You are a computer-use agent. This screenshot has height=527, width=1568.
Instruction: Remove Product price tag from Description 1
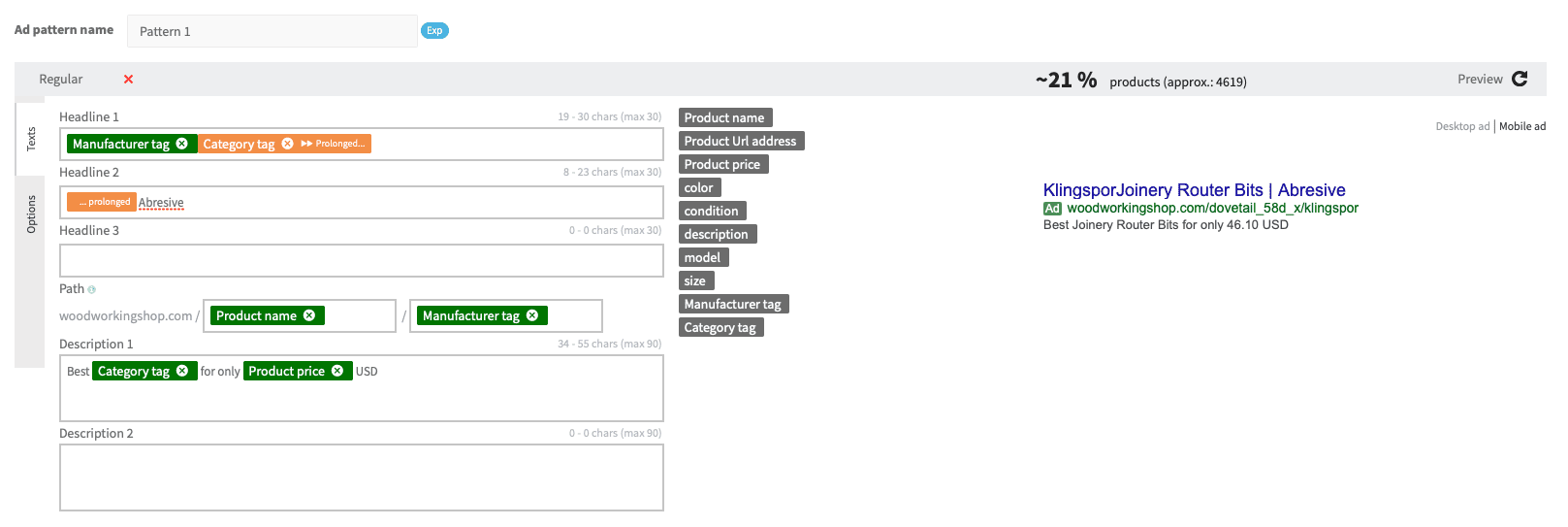point(337,371)
